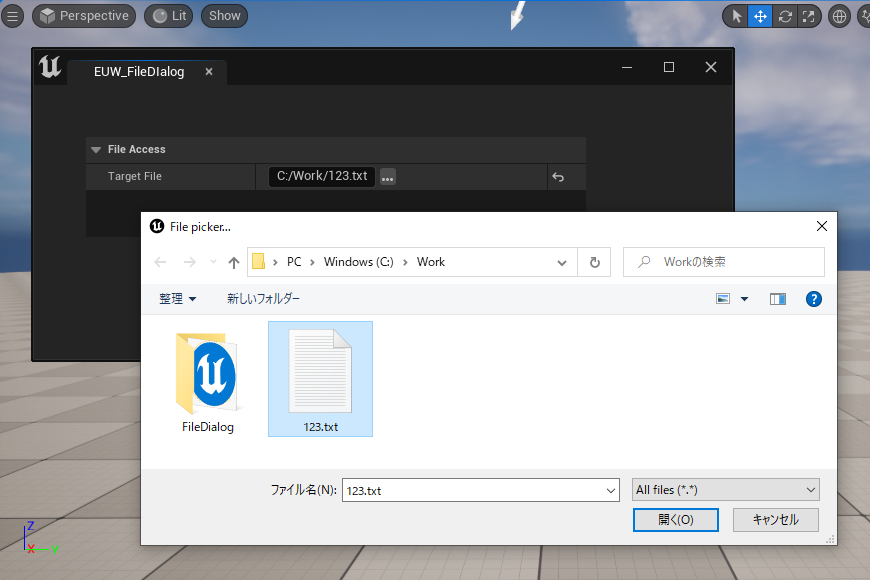870x580 pixels.
Task: Switch to the Scale tool
Action: pyautogui.click(x=808, y=16)
